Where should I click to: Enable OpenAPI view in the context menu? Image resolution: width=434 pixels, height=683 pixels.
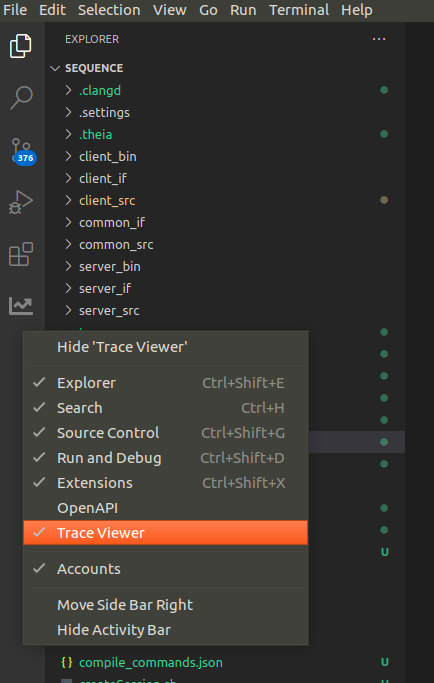click(166, 508)
